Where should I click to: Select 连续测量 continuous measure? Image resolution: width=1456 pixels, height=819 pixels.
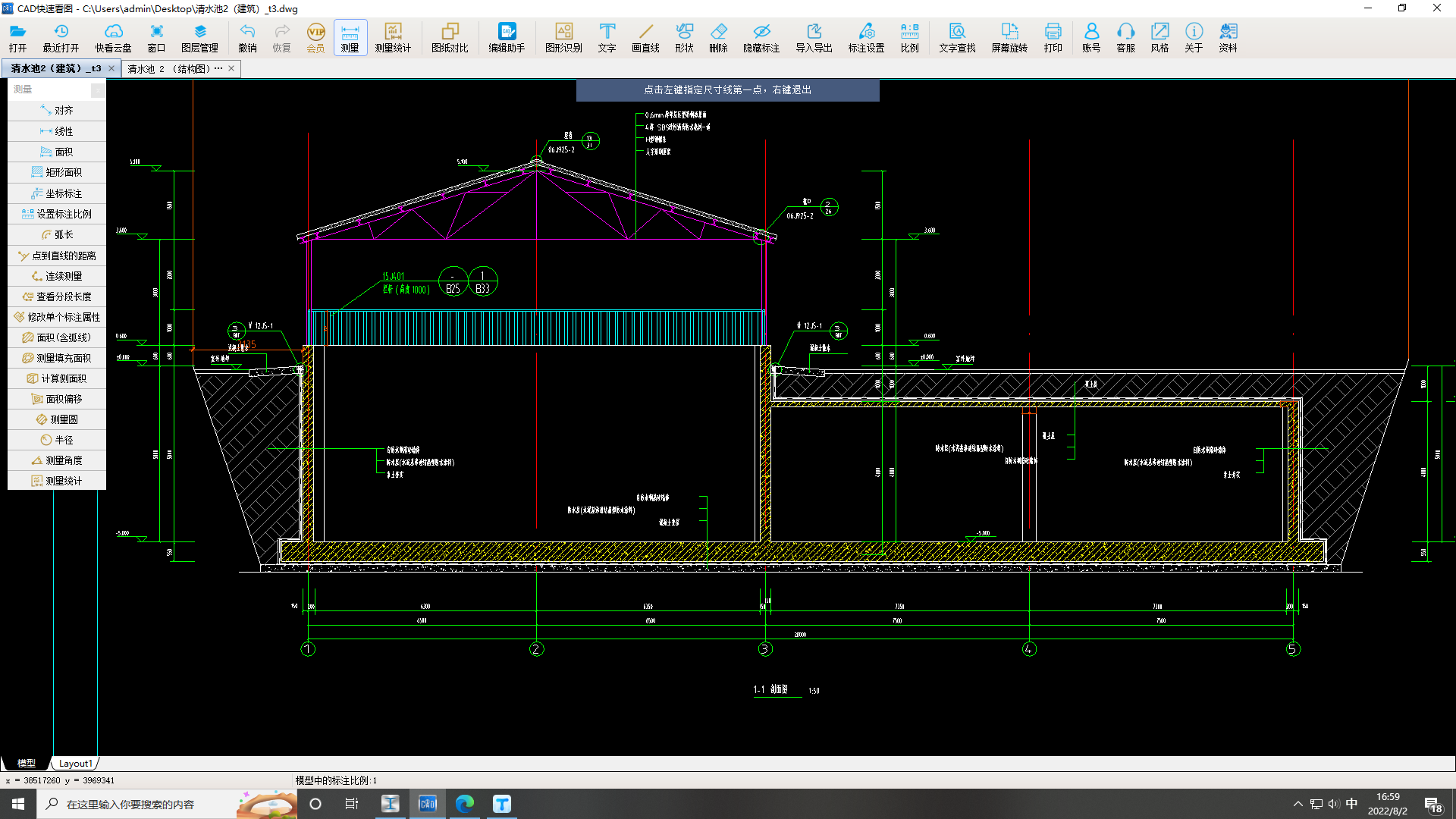pos(57,276)
